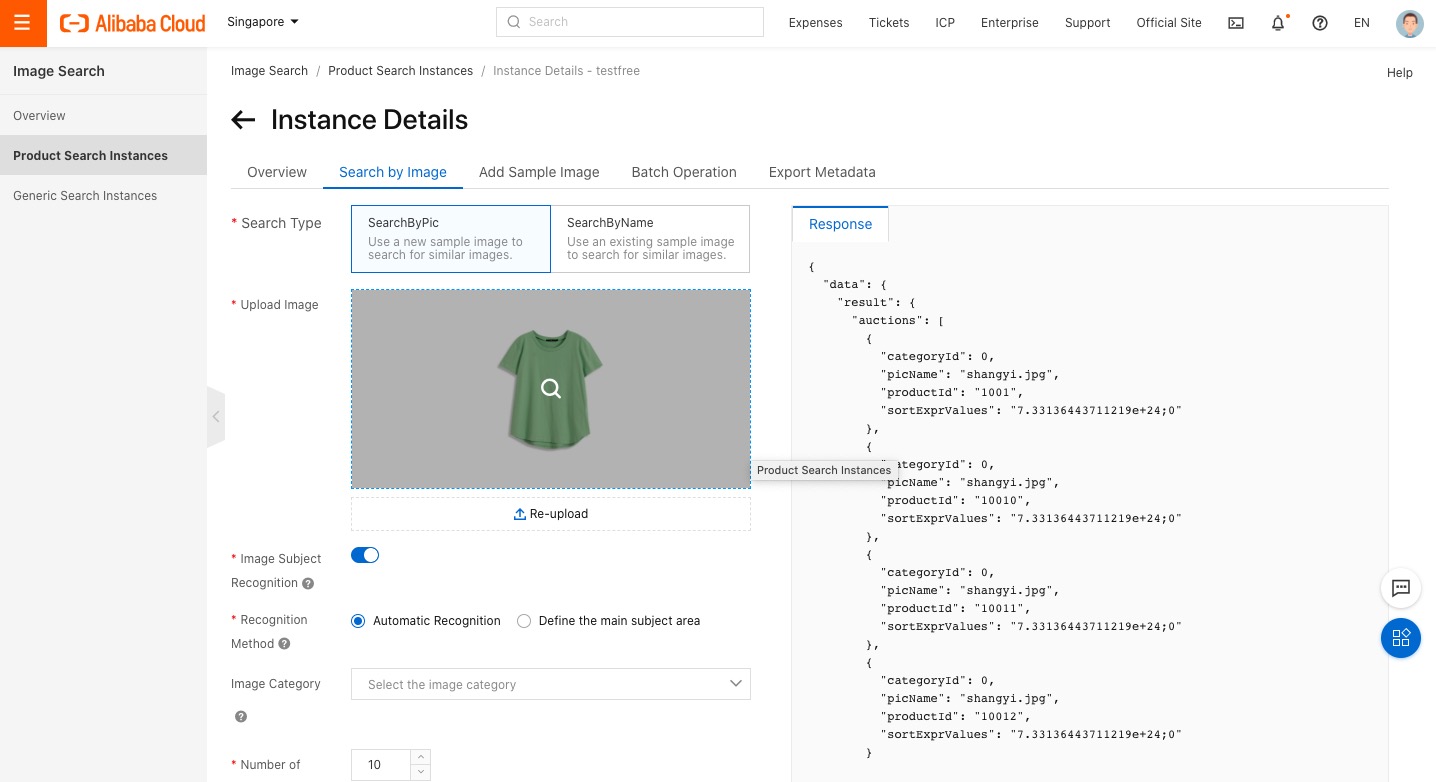Image resolution: width=1436 pixels, height=782 pixels.
Task: Open the chat feedback floating icon
Action: 1401,588
